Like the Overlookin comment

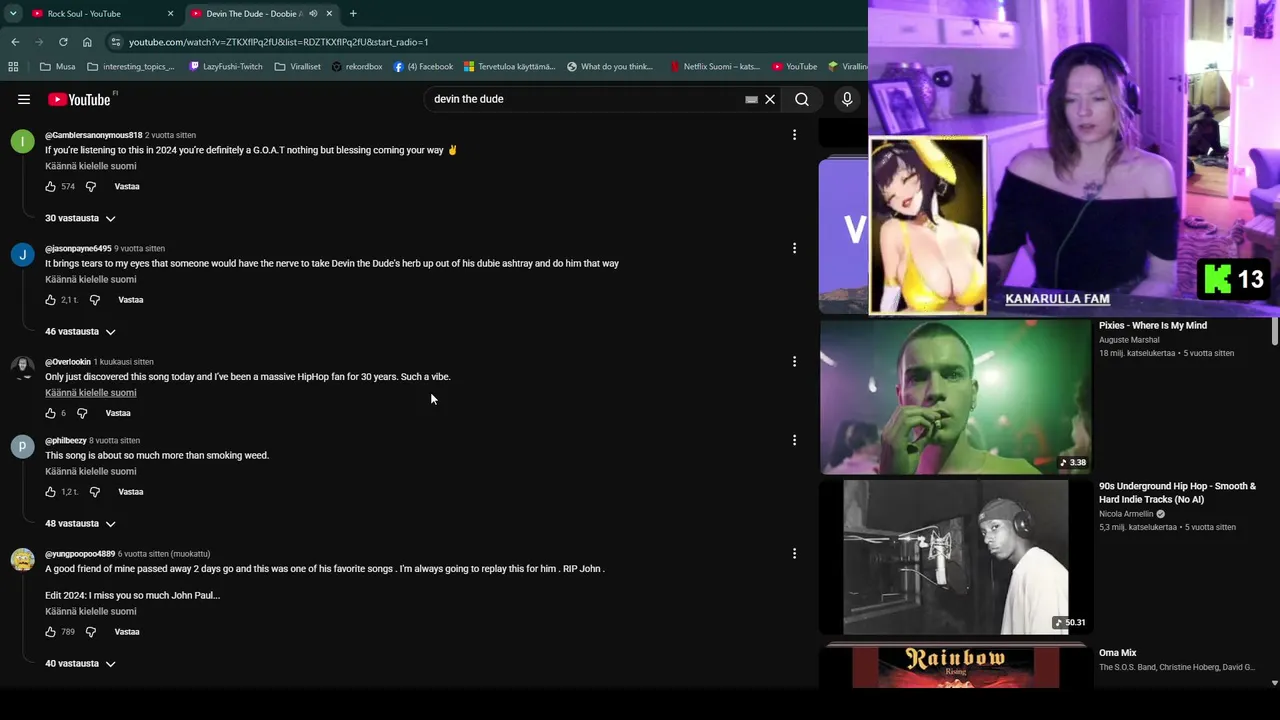(51, 413)
